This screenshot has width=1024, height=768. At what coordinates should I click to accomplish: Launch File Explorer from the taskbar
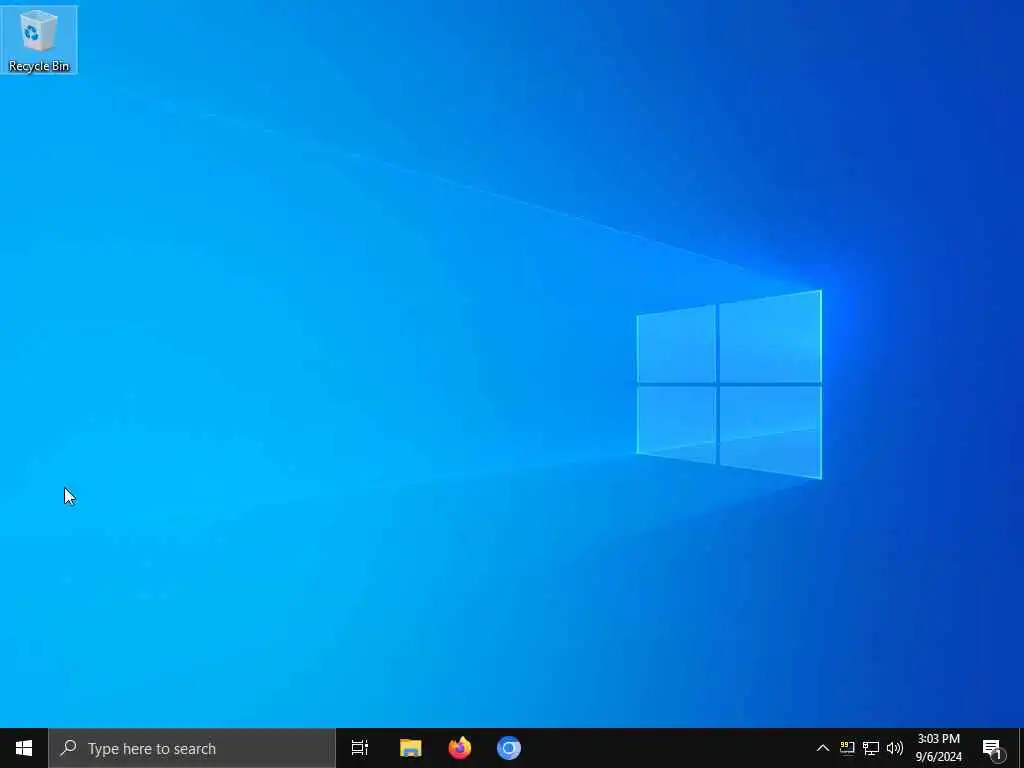411,748
